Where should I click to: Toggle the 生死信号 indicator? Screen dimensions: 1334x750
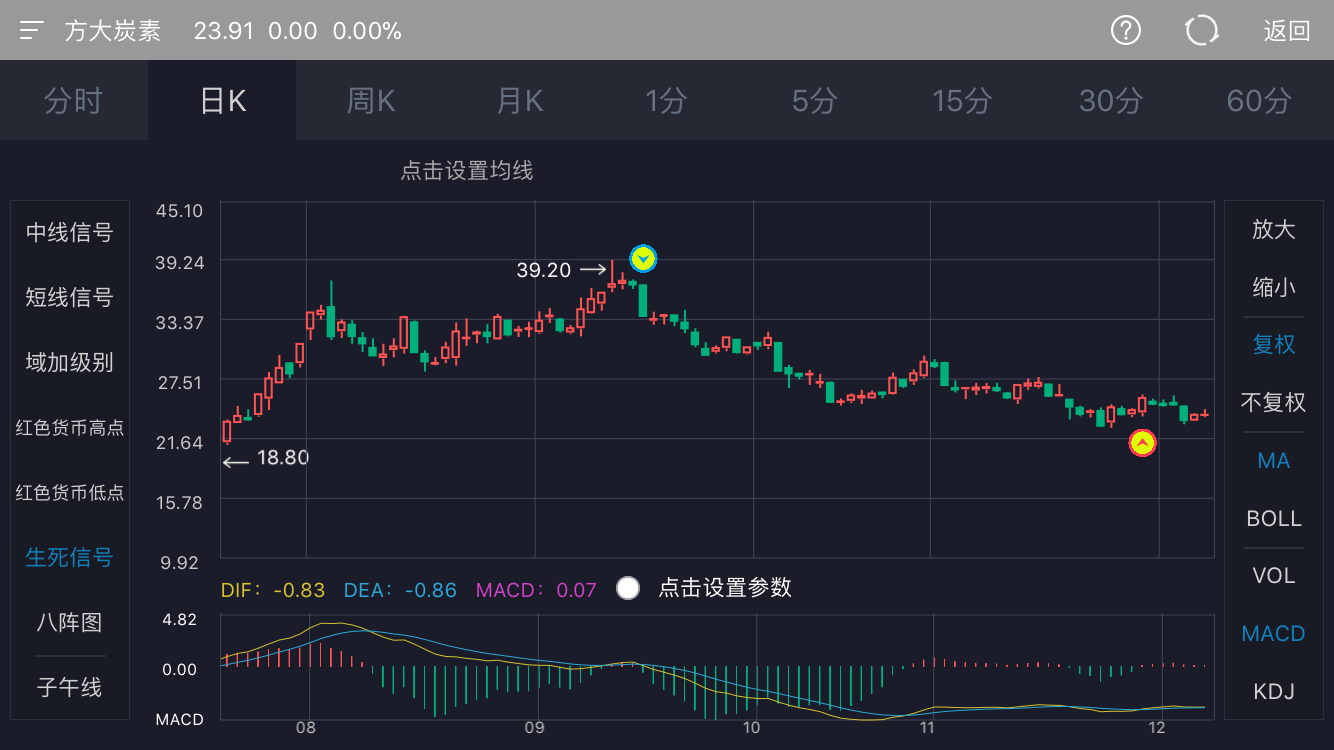tap(70, 557)
